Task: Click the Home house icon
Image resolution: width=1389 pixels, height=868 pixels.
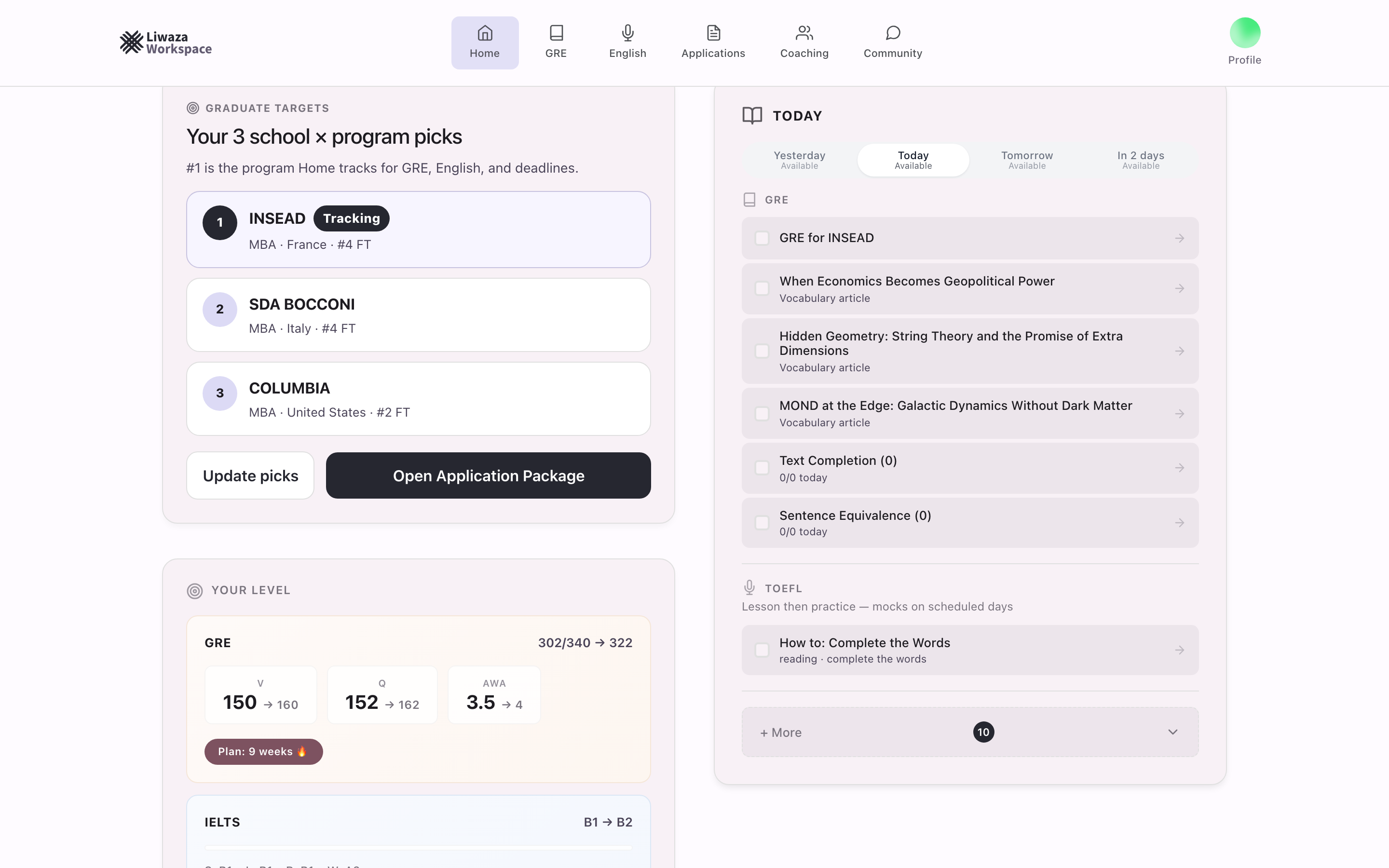Action: (x=484, y=33)
